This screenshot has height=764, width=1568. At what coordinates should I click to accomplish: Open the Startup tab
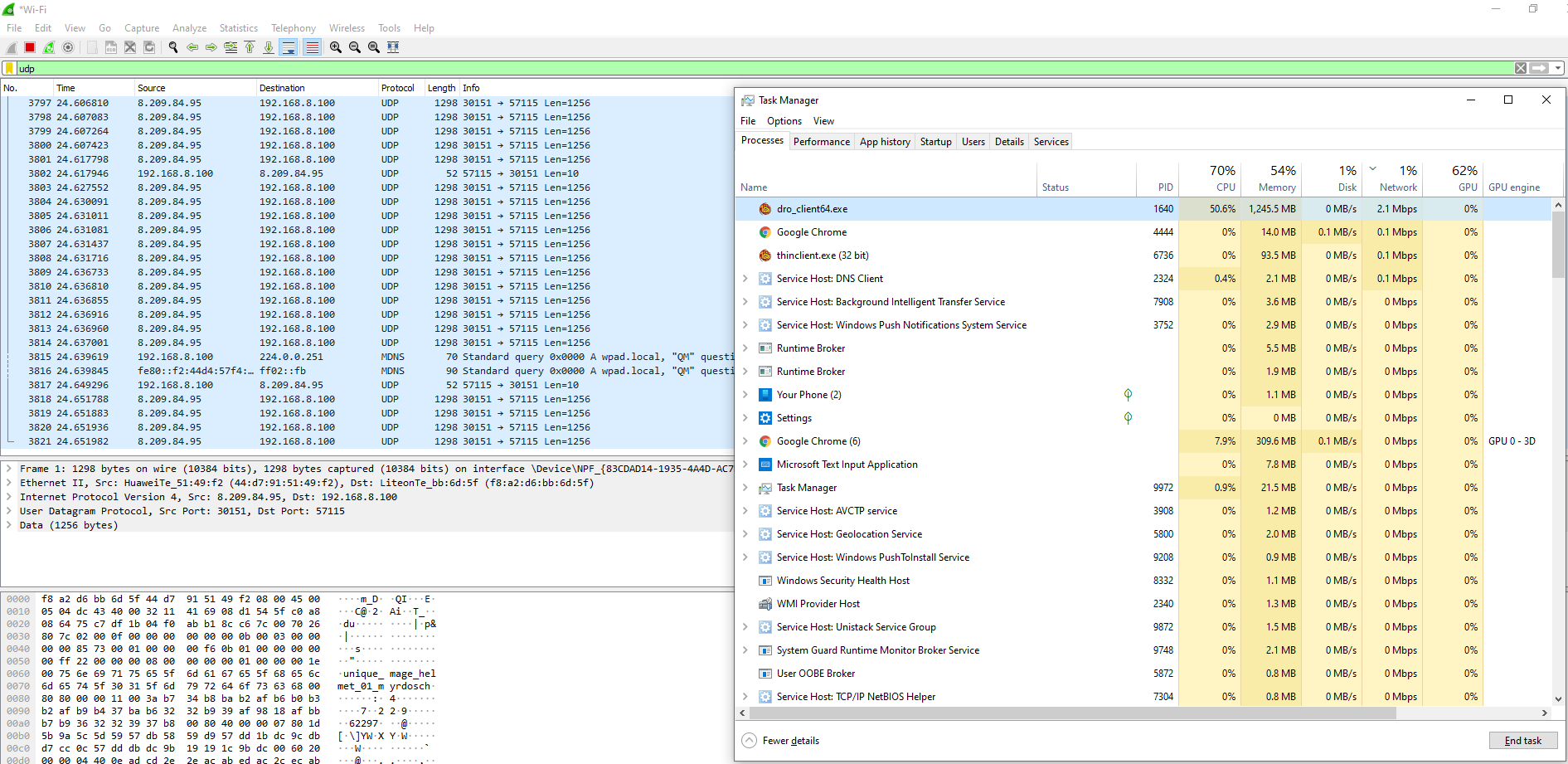pos(936,142)
